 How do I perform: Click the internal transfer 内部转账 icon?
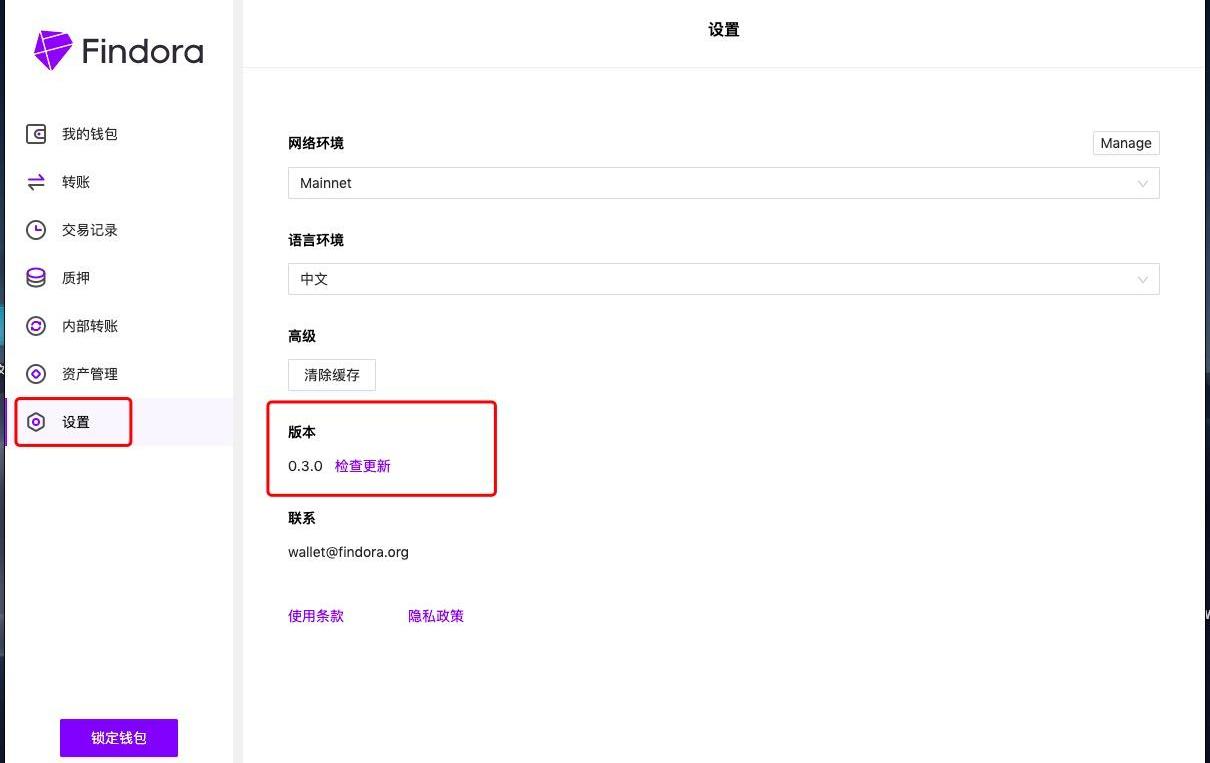[x=36, y=326]
